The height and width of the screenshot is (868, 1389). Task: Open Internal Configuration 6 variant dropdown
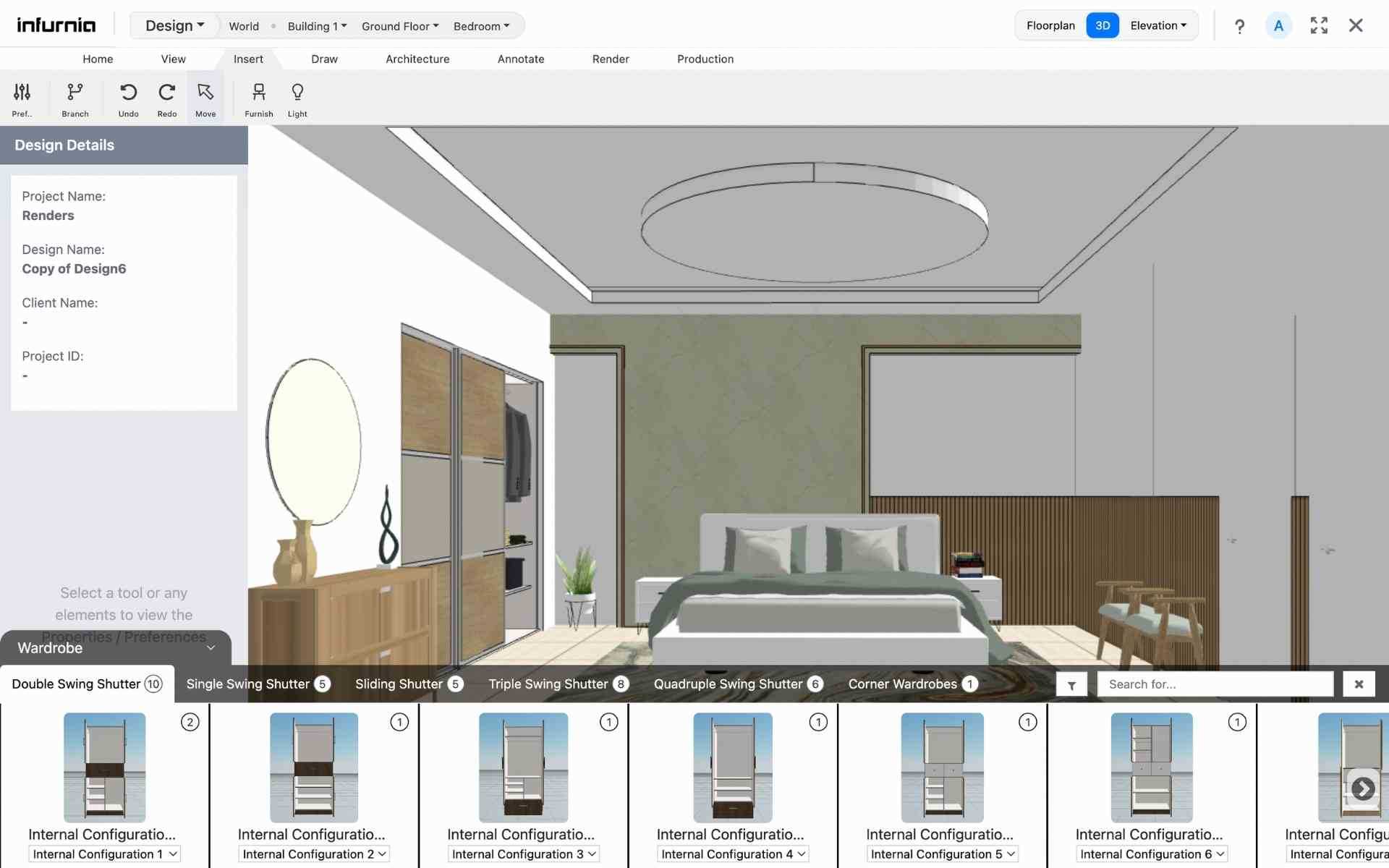pyautogui.click(x=1152, y=854)
